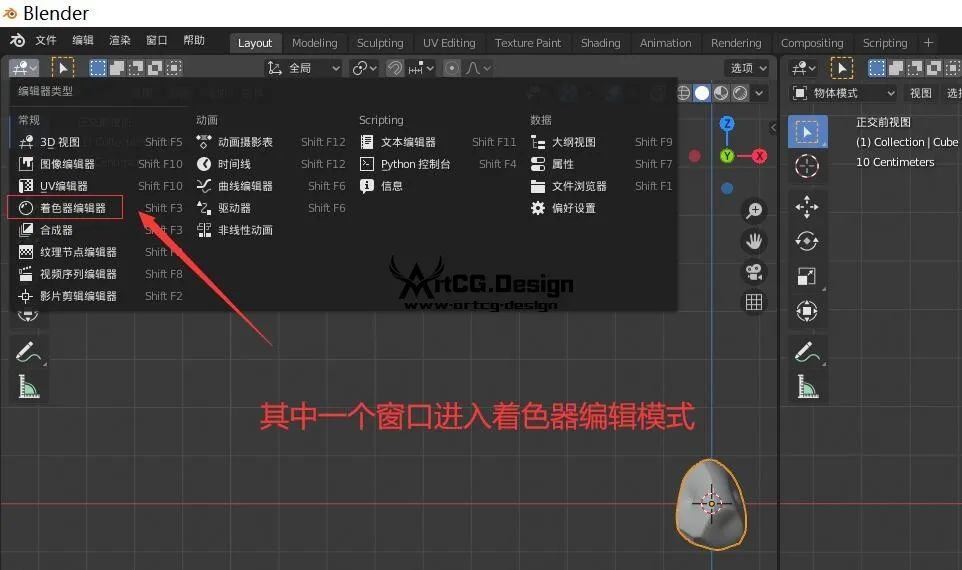Toggle proportional editing
The width and height of the screenshot is (962, 570).
pyautogui.click(x=452, y=68)
